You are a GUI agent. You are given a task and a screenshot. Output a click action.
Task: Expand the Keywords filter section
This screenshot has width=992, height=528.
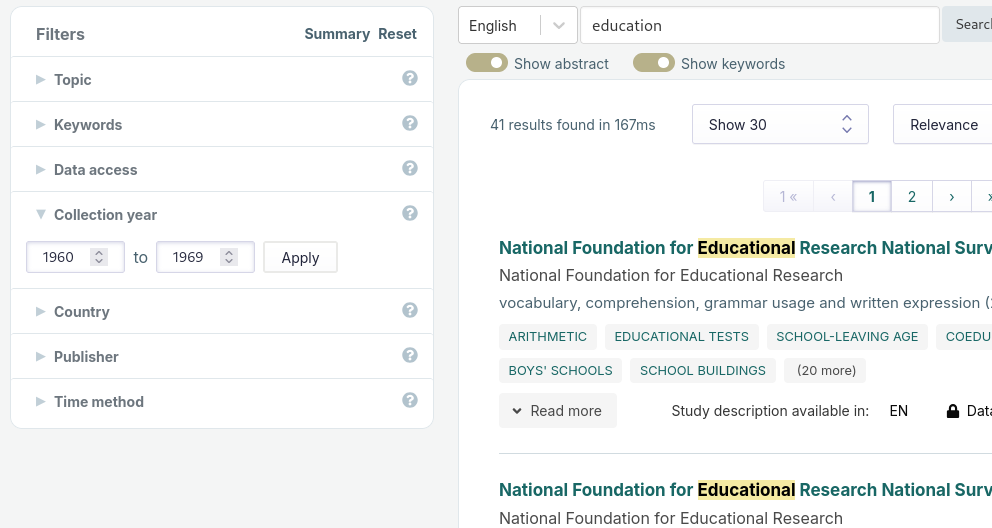point(221,124)
